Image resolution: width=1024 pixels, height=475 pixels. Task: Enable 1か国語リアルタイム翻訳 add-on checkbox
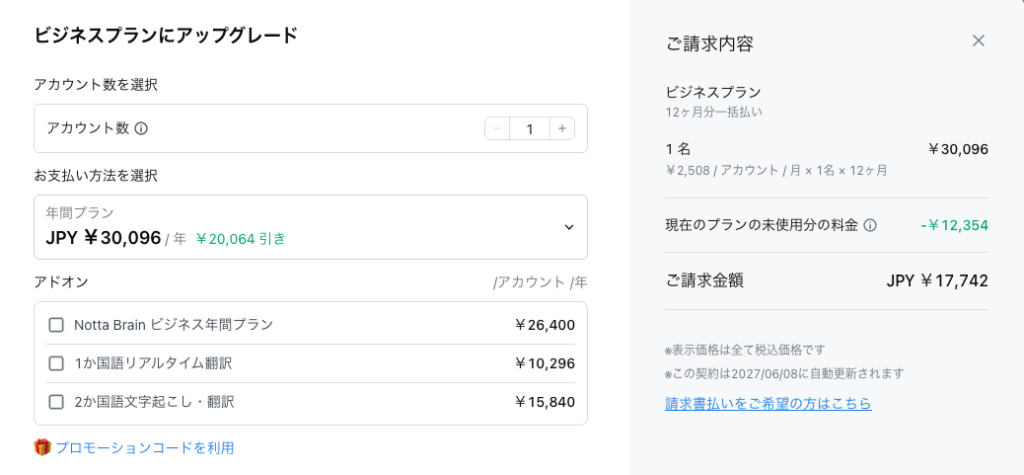(56, 363)
